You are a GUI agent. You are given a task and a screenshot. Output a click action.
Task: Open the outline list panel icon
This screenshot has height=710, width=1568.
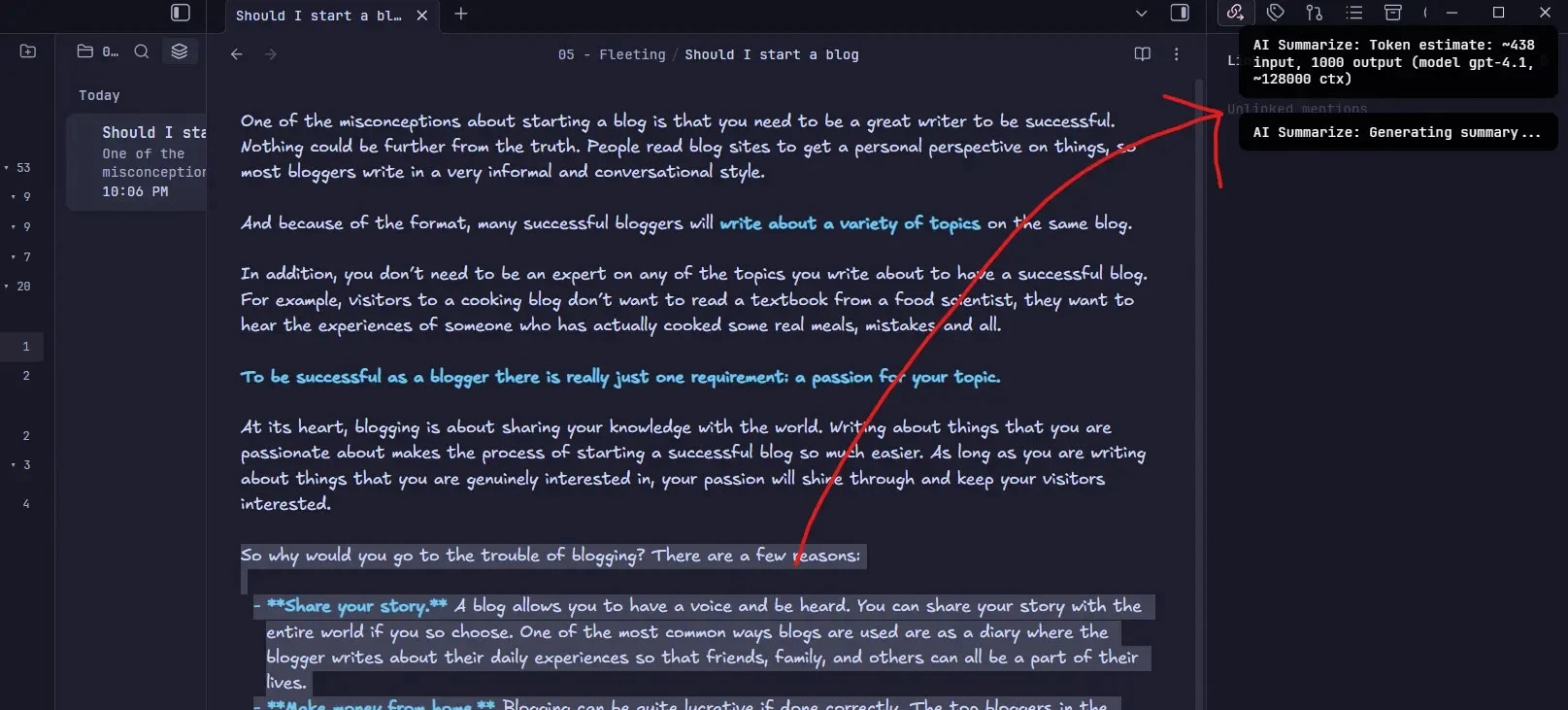pos(1353,13)
